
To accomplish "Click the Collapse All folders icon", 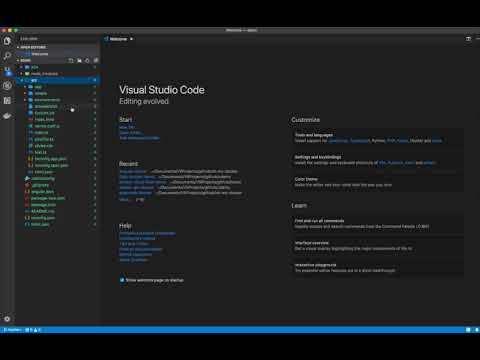I will click(x=96, y=60).
